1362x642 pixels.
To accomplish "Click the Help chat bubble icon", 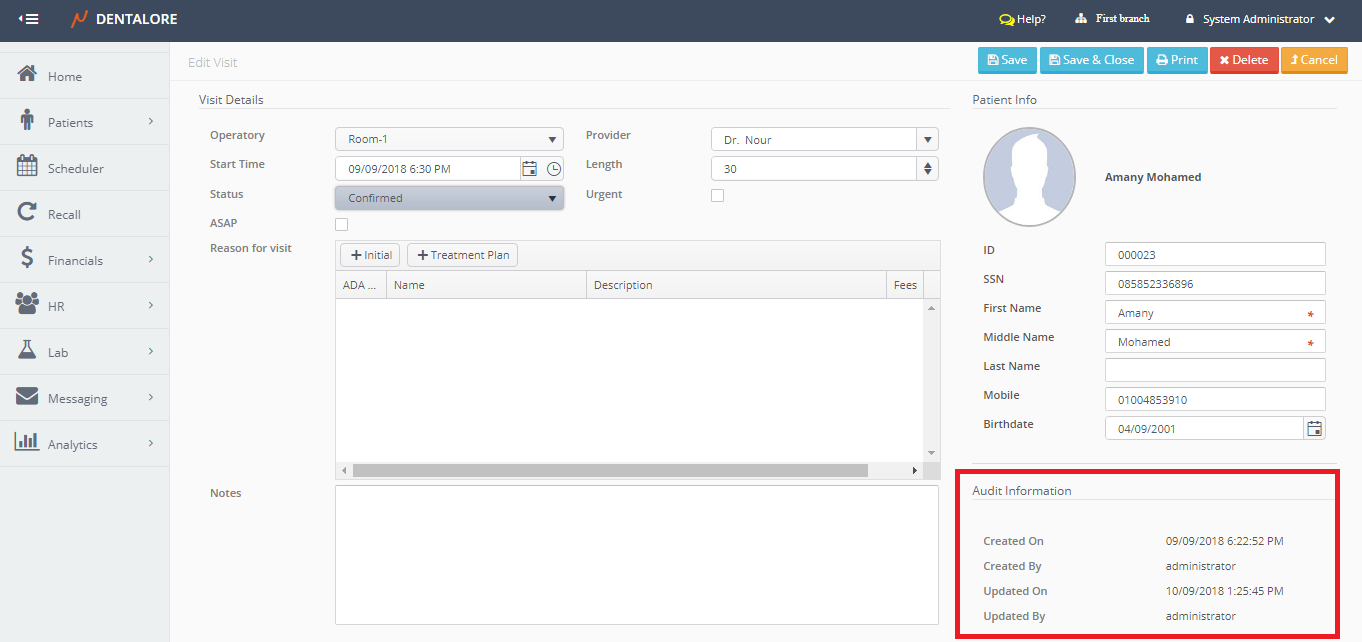I will click(1006, 19).
